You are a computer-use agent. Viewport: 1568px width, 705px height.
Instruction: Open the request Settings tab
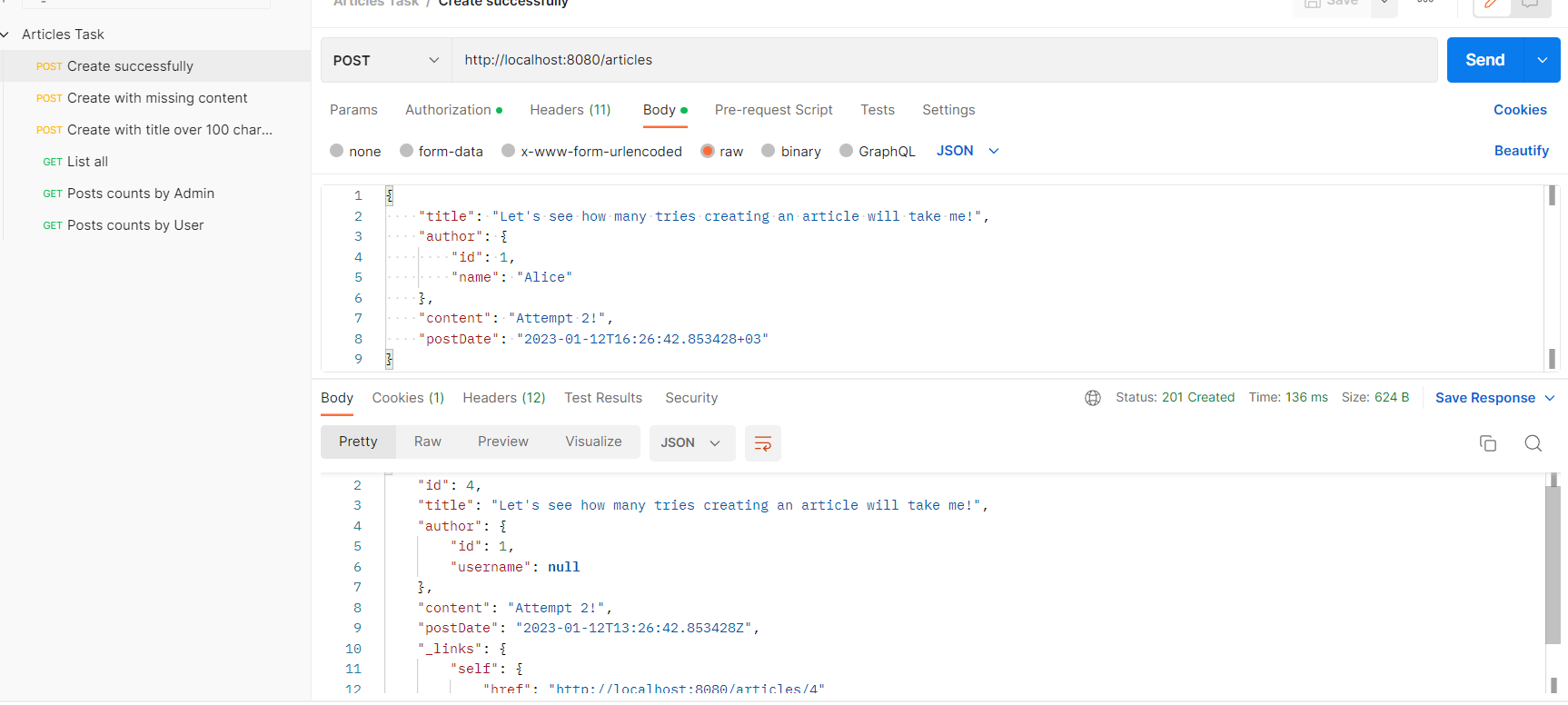point(948,110)
